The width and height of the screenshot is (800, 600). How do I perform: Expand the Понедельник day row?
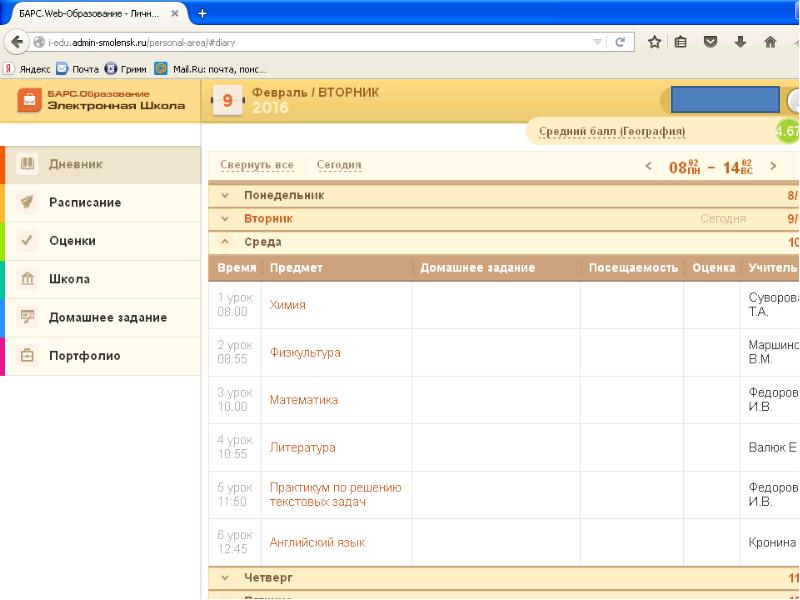coord(284,196)
